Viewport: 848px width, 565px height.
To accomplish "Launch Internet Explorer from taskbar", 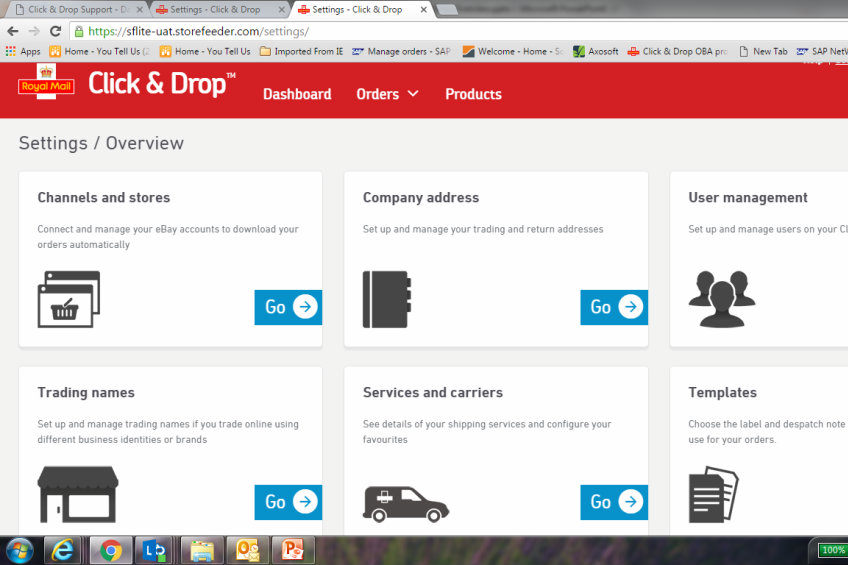I will pyautogui.click(x=62, y=551).
